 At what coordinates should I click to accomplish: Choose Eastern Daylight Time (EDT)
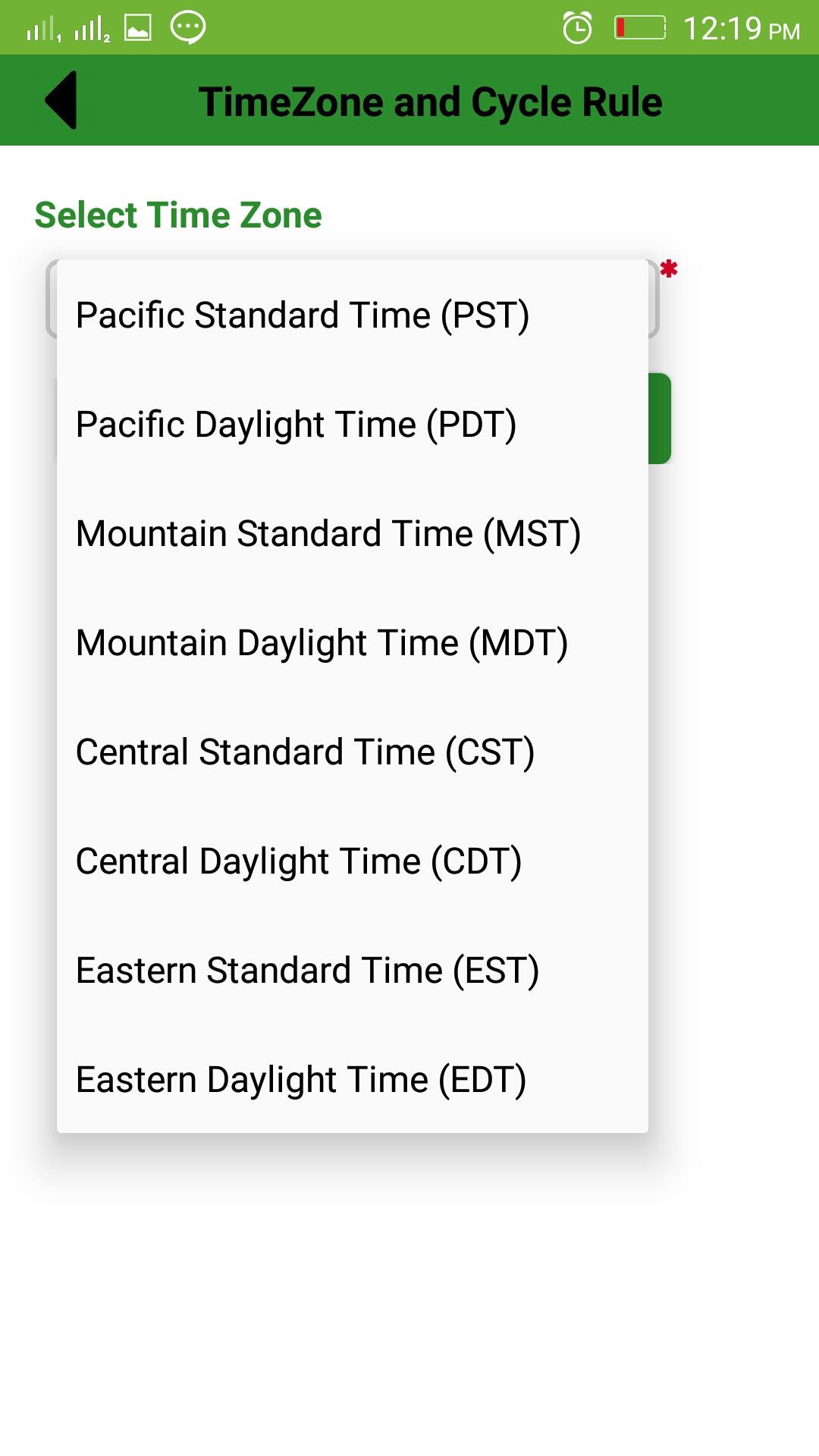coord(301,1079)
